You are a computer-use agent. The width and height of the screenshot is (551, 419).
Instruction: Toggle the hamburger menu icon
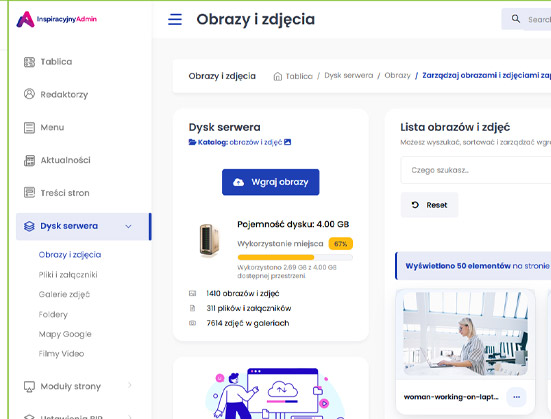[x=175, y=19]
